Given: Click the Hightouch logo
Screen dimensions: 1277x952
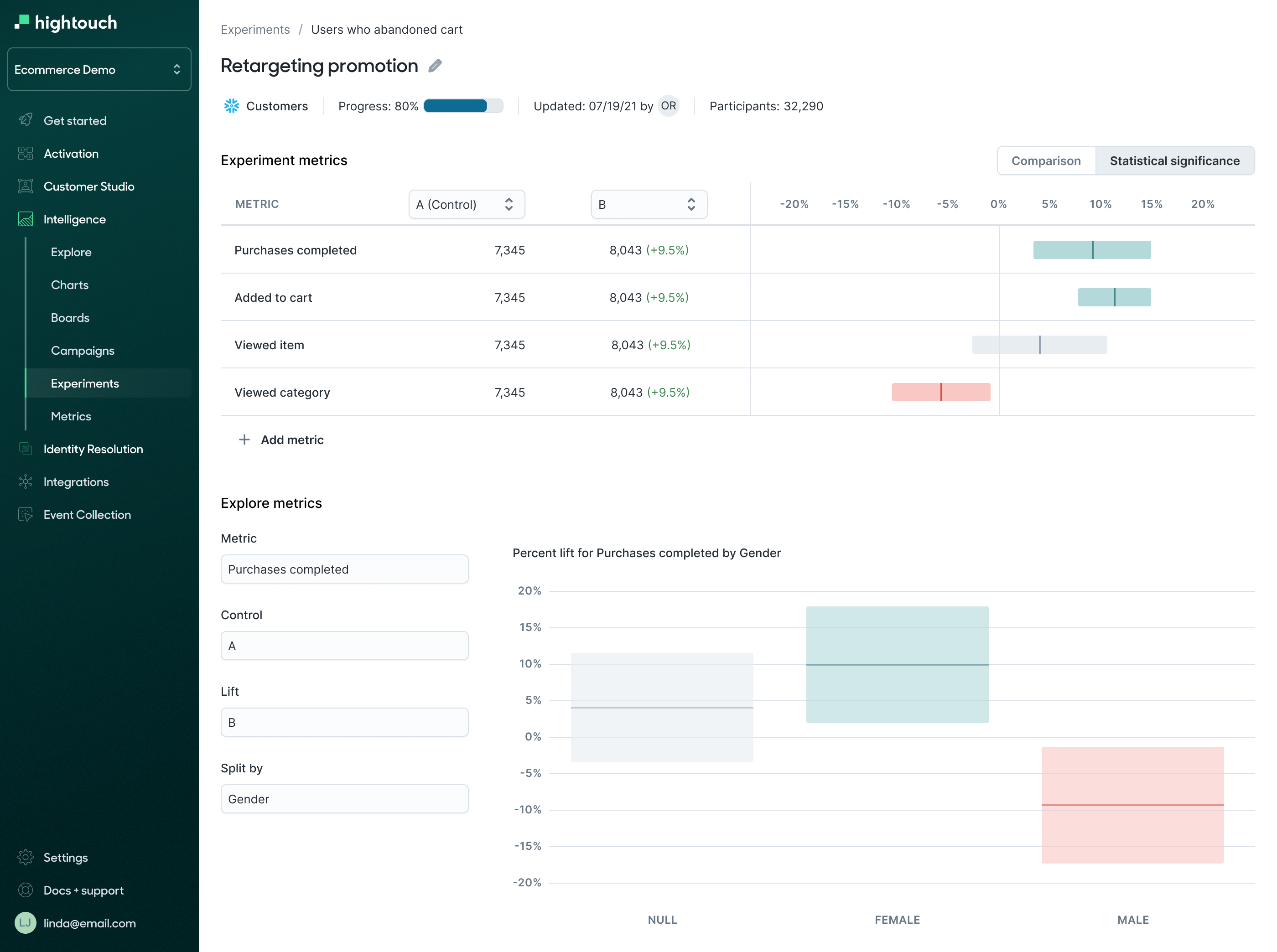Looking at the screenshot, I should click(66, 22).
